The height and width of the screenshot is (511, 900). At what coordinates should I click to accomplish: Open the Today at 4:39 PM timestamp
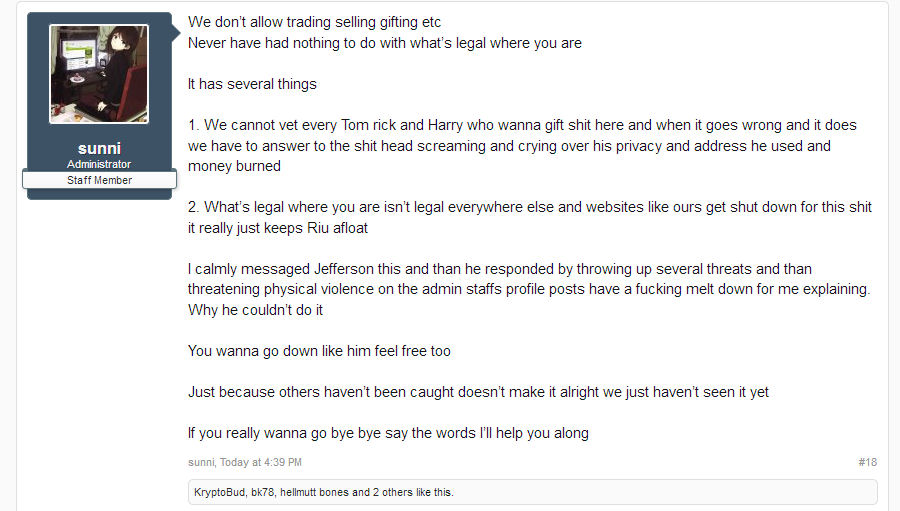click(x=261, y=462)
